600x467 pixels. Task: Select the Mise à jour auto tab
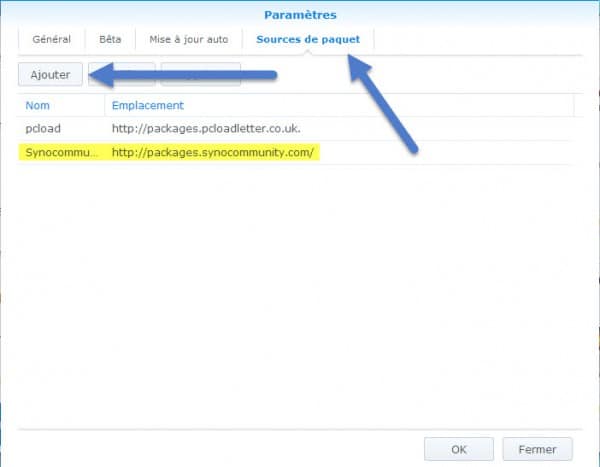click(189, 40)
